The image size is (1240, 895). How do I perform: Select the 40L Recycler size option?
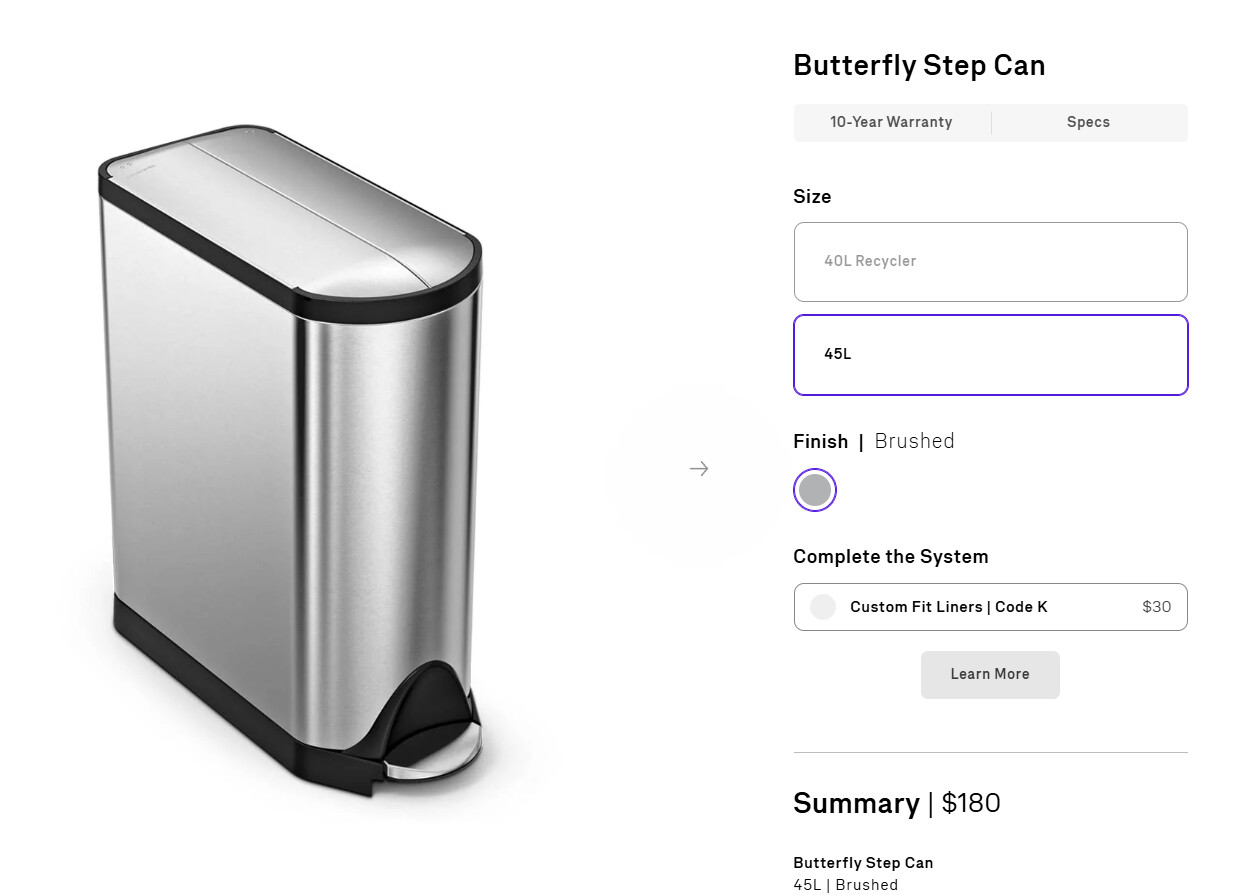(x=990, y=261)
